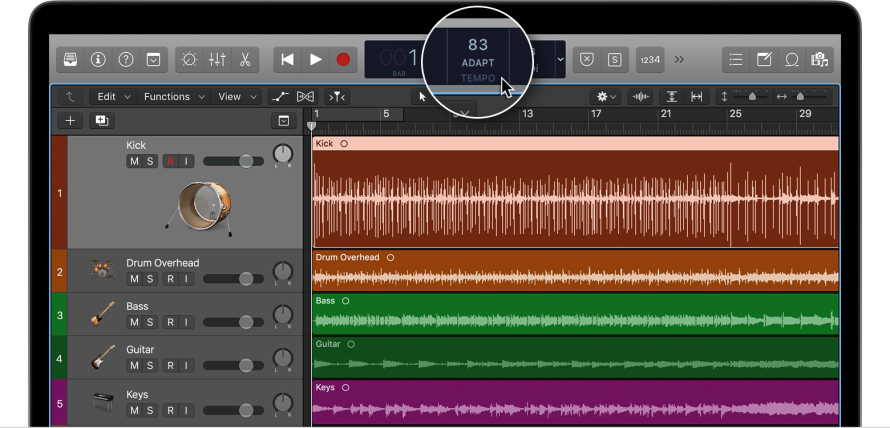890x428 pixels.
Task: Enable Solo mode S button in control bar
Action: point(615,60)
